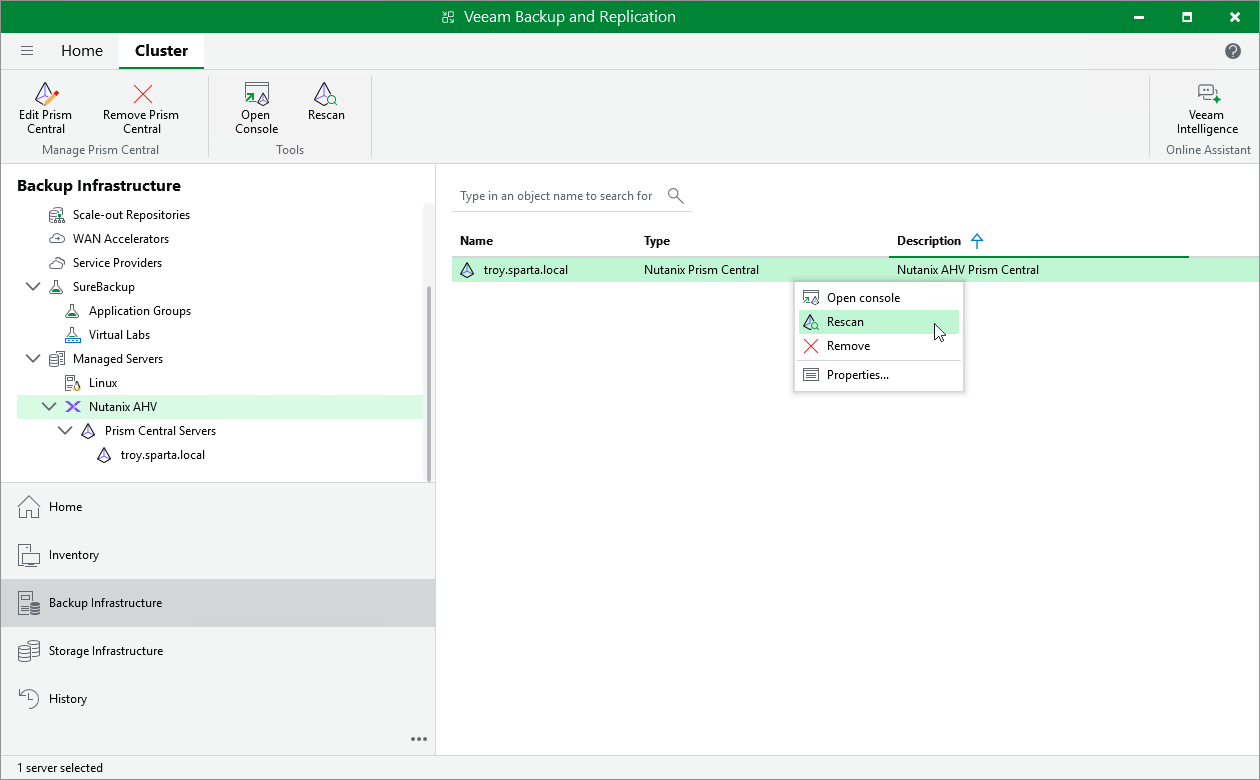1260x780 pixels.
Task: Open the hamburger main menu icon
Action: (27, 51)
